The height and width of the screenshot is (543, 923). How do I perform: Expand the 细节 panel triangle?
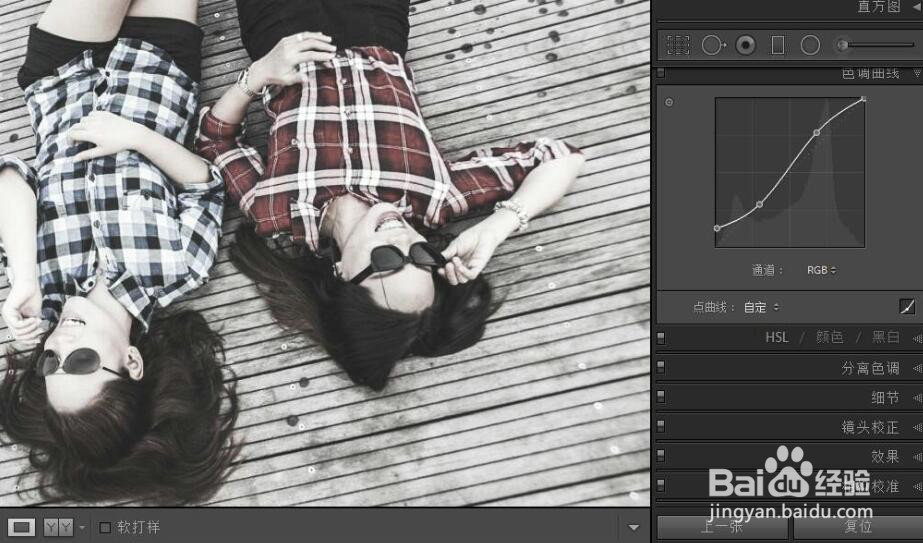917,398
